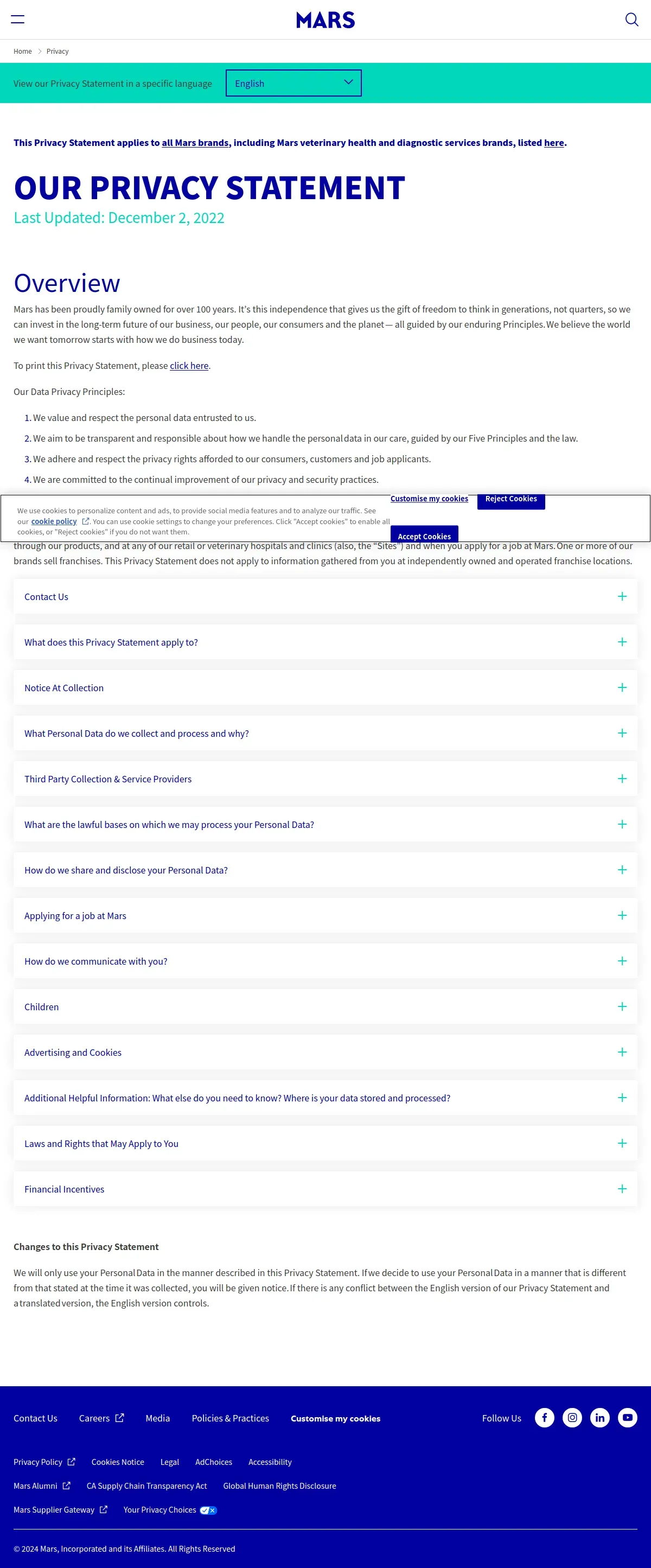Click Customise my cookies in cookie banner
The image size is (651, 1568).
(x=429, y=499)
